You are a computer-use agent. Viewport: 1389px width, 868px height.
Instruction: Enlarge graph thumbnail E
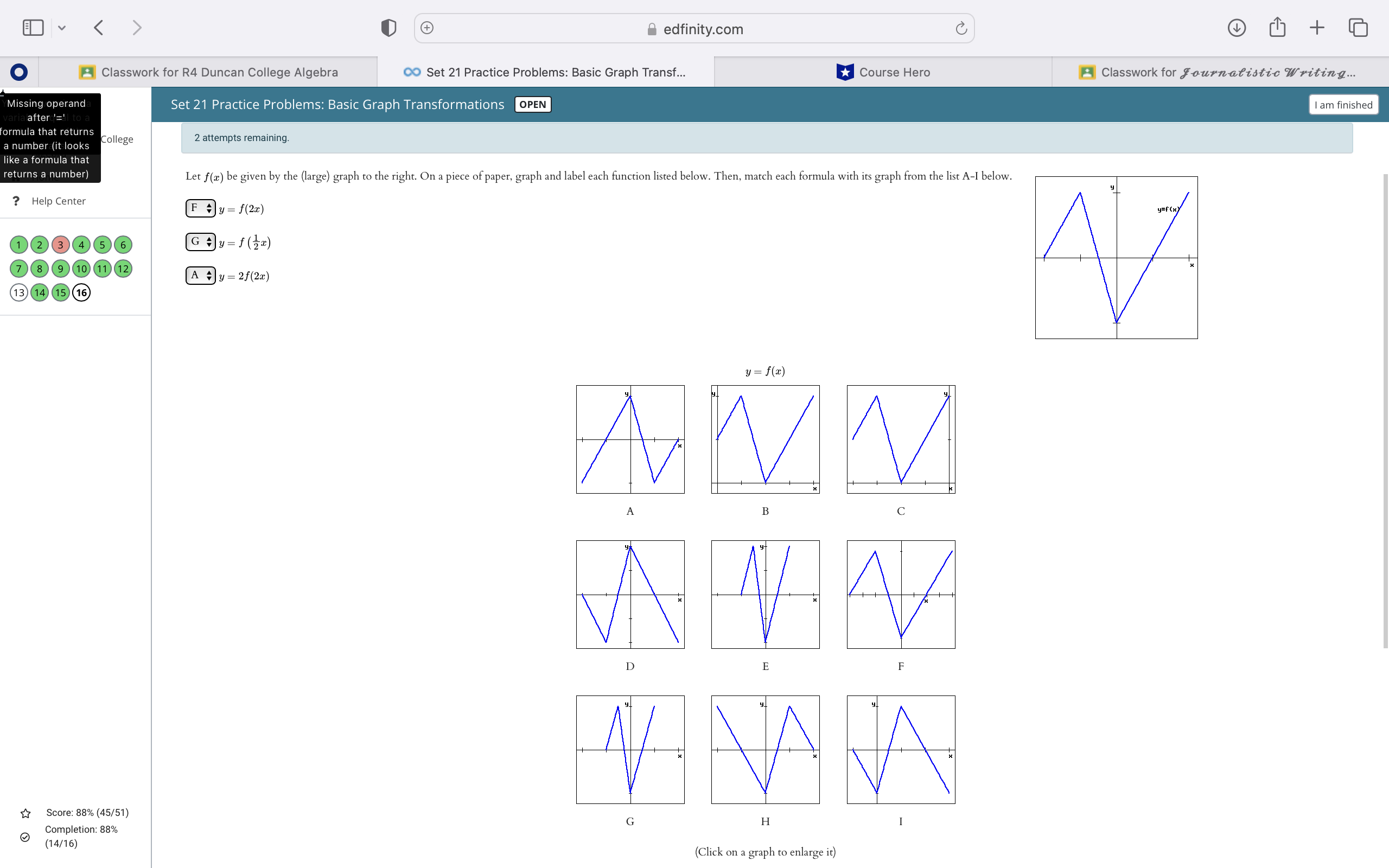point(765,594)
